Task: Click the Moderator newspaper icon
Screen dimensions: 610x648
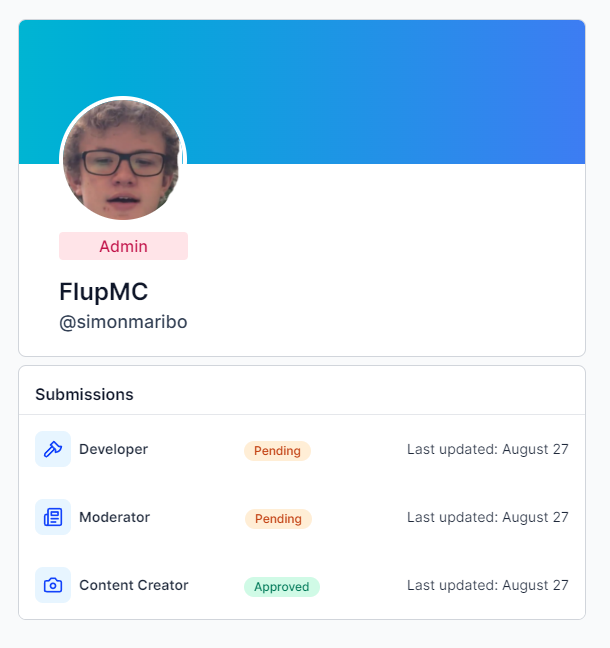Action: [x=53, y=517]
